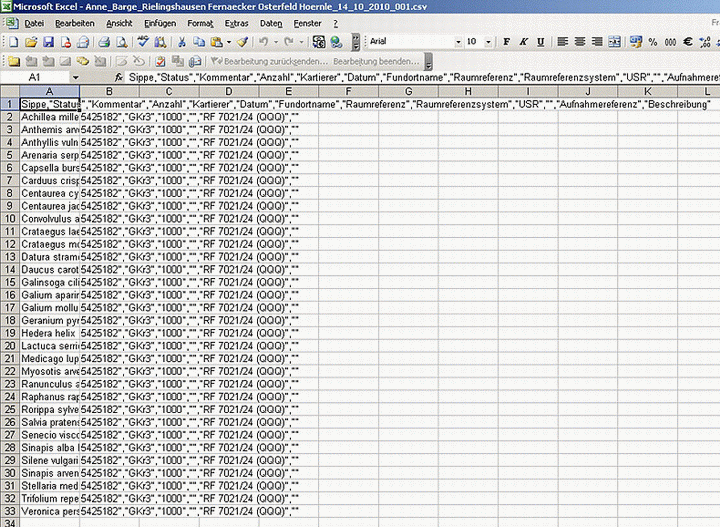Viewport: 720px width, 527px height.
Task: Open the Format menu
Action: pos(200,23)
